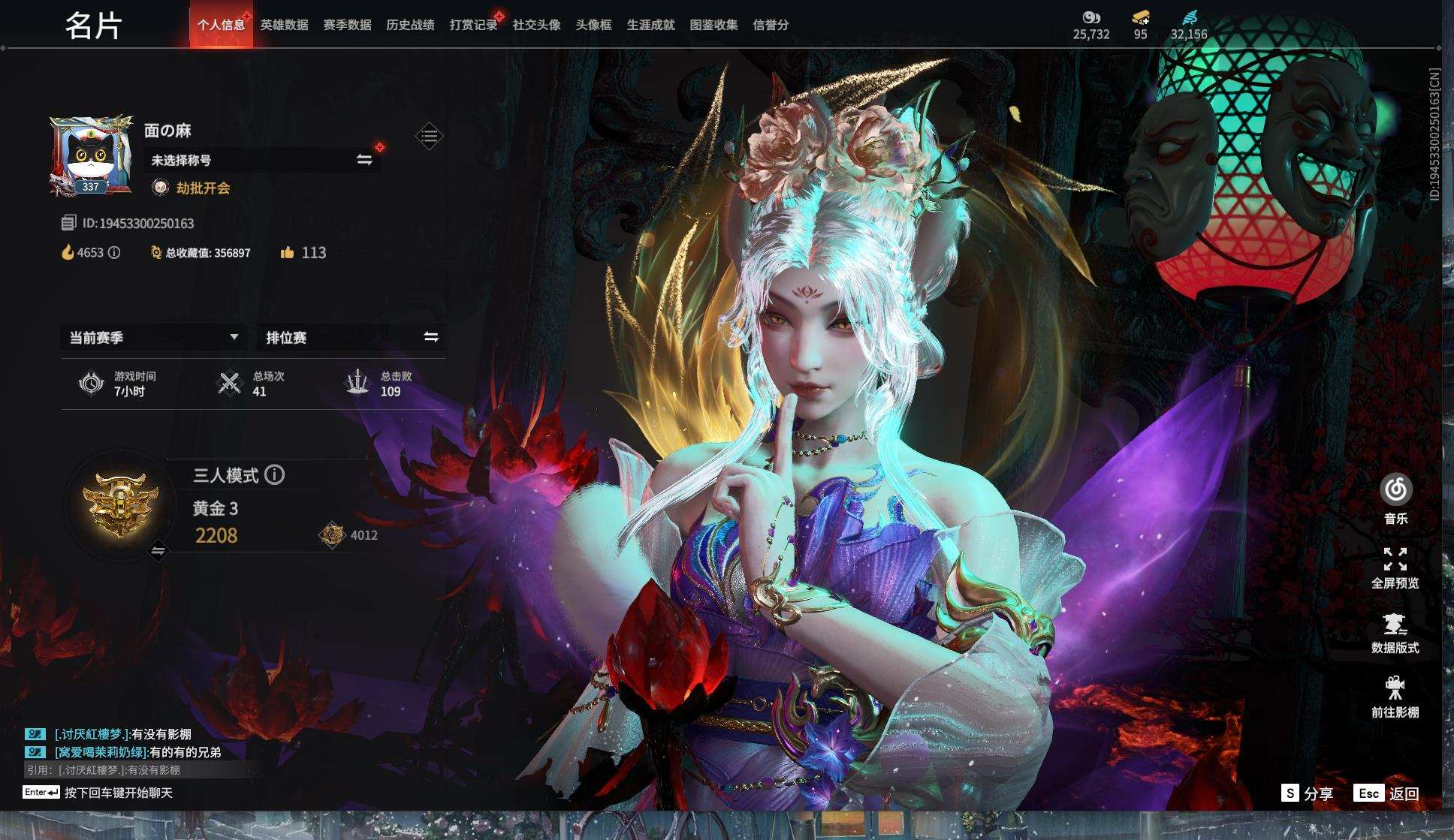The image size is (1454, 840).
Task: Click the 总收藏值 collection value icon
Action: coord(156,253)
